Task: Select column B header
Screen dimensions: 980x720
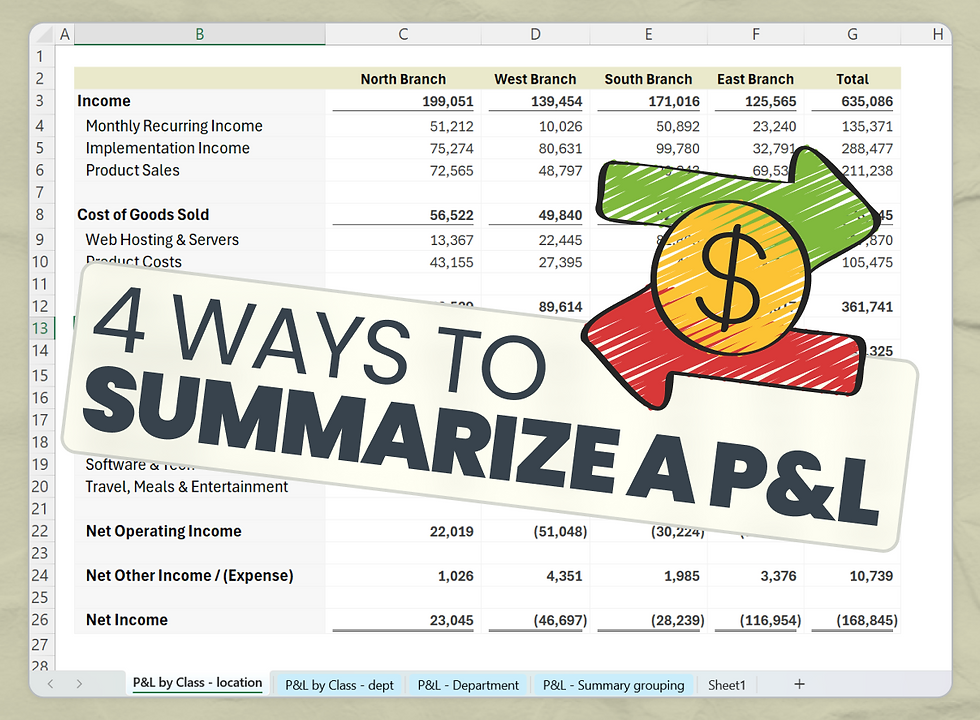Action: [199, 33]
